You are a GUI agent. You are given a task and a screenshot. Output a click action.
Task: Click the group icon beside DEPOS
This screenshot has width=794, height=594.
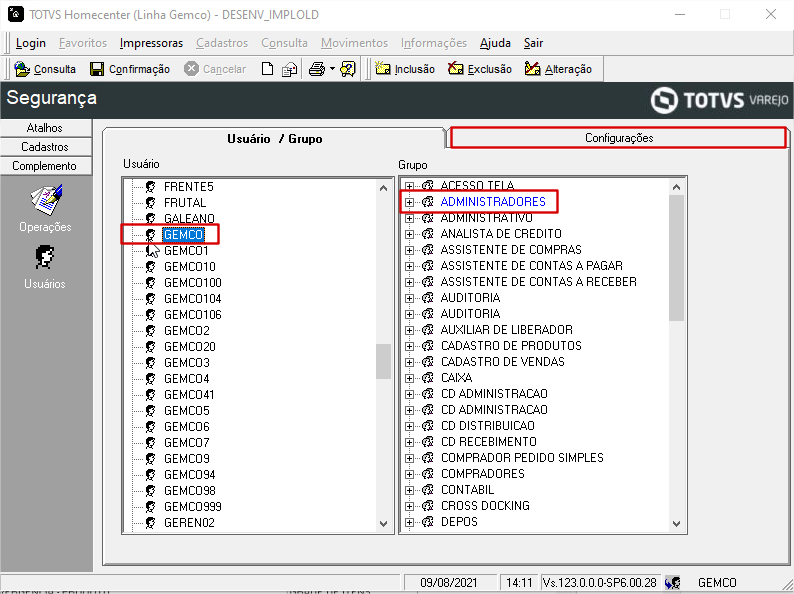(x=428, y=522)
